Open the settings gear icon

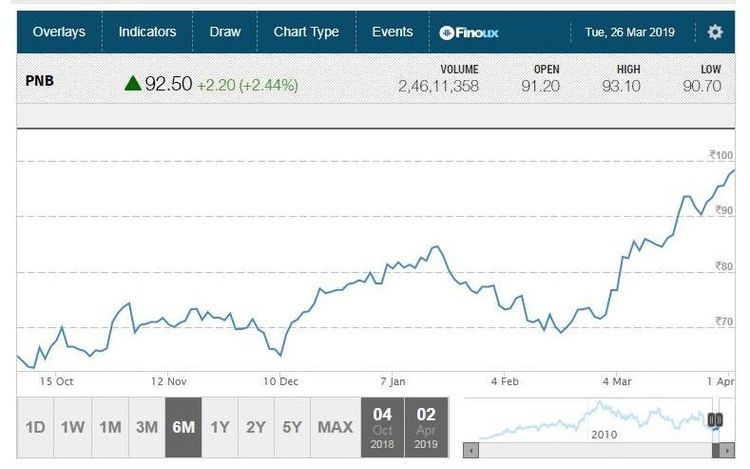click(715, 32)
